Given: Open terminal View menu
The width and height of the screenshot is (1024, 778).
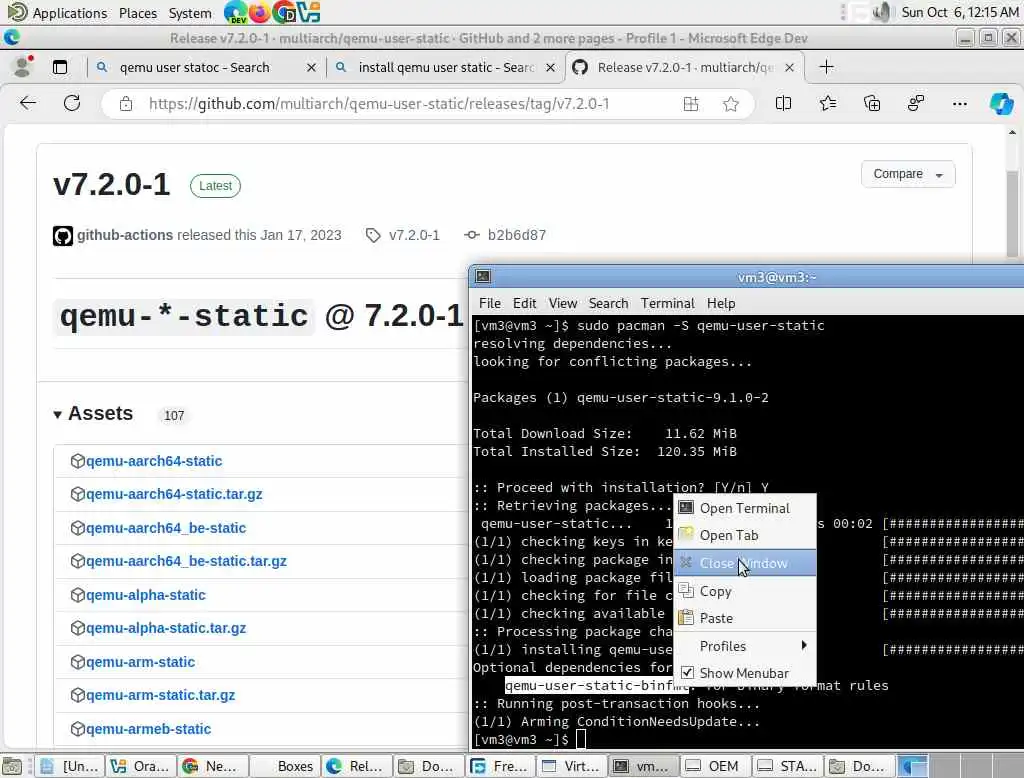Looking at the screenshot, I should click(562, 303).
